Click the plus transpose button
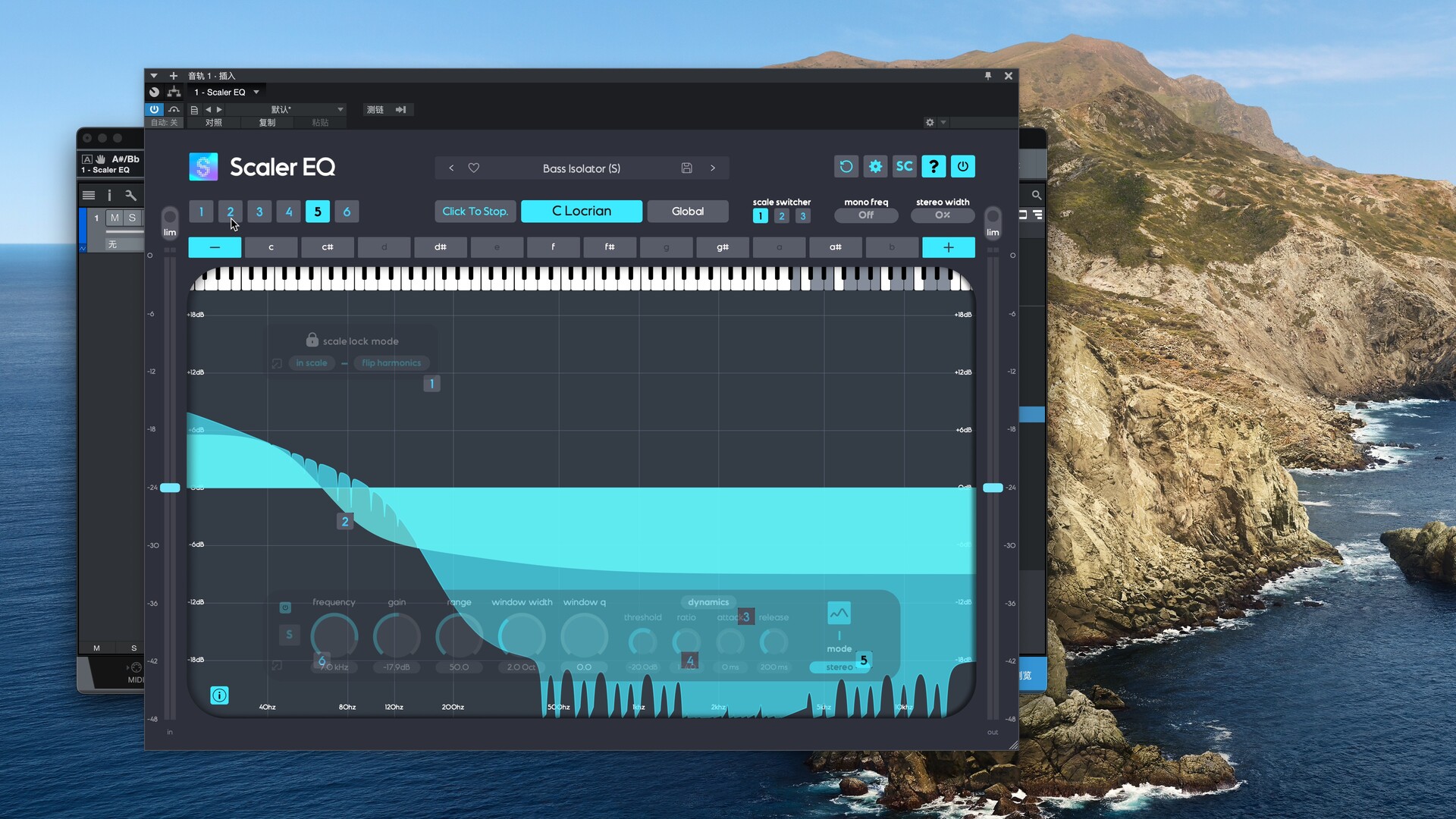 tap(949, 247)
